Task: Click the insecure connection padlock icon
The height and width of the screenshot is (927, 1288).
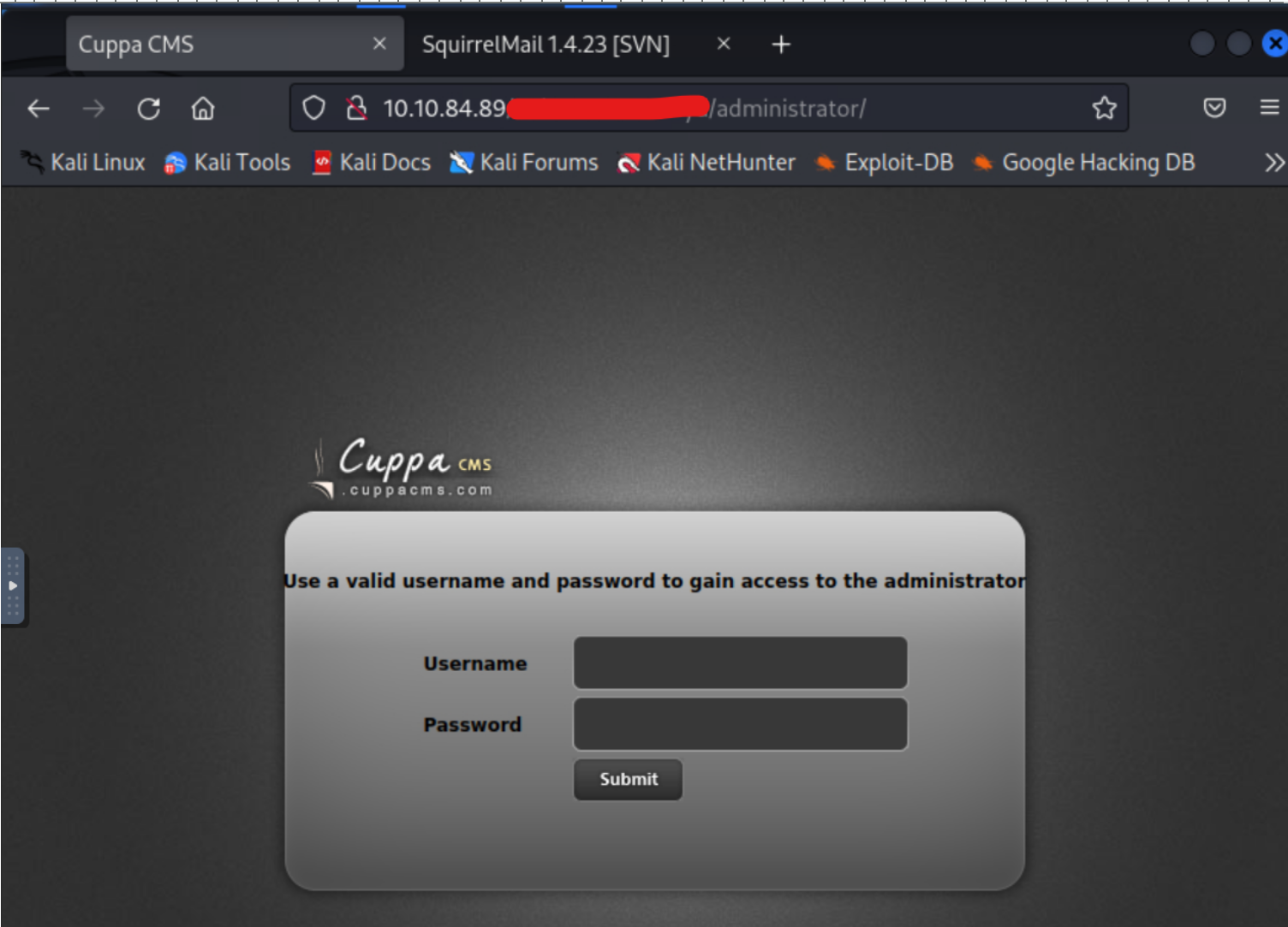Action: [x=356, y=109]
